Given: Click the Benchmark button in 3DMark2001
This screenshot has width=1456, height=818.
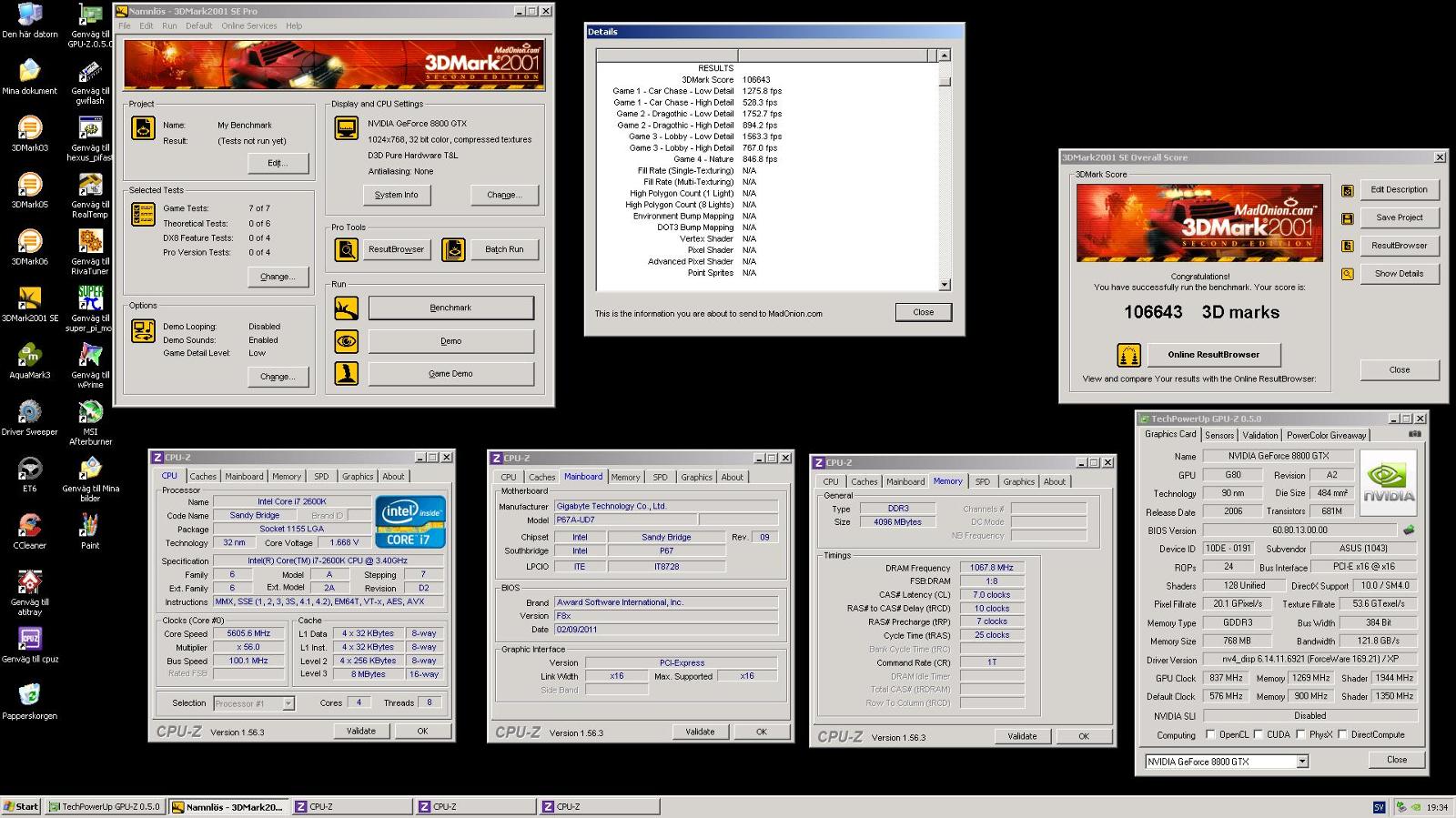Looking at the screenshot, I should pos(450,308).
